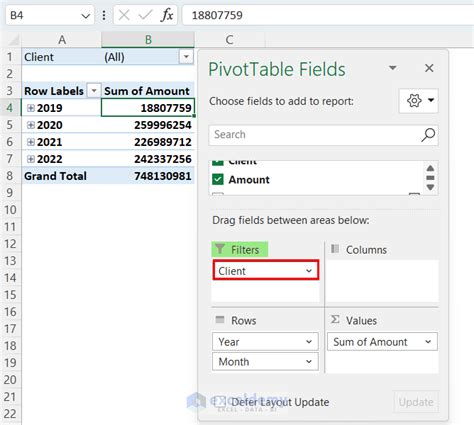Open the Tools gear layout menu
This screenshot has height=425, width=474.
pos(419,100)
